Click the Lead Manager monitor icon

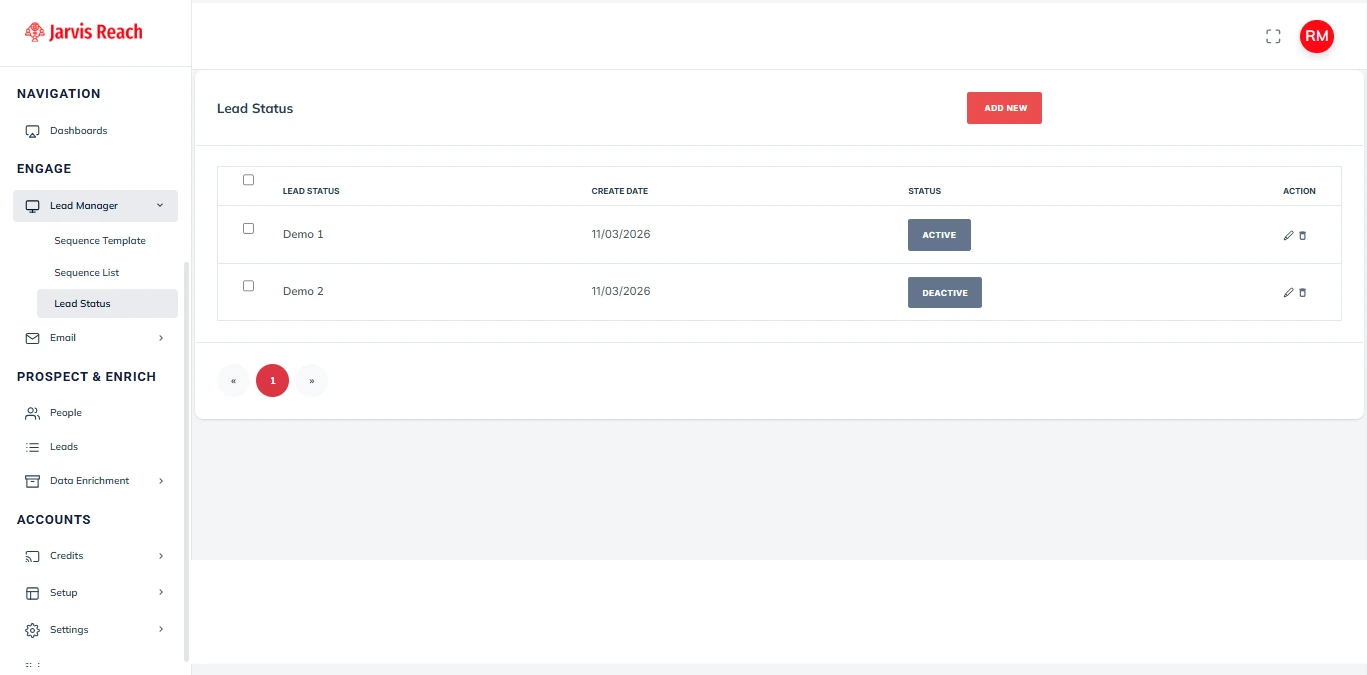pos(32,206)
